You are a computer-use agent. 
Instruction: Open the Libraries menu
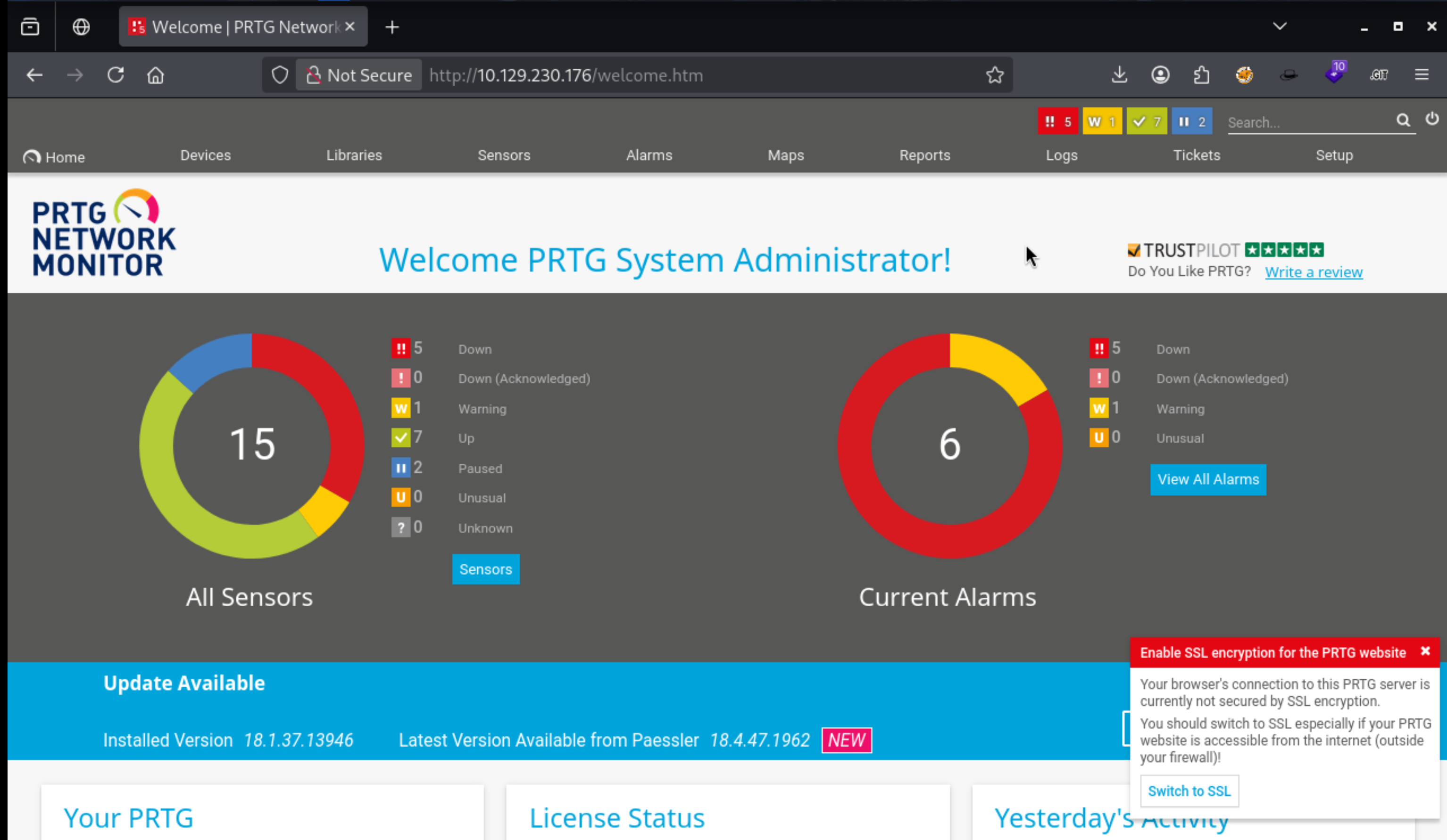[x=354, y=155]
